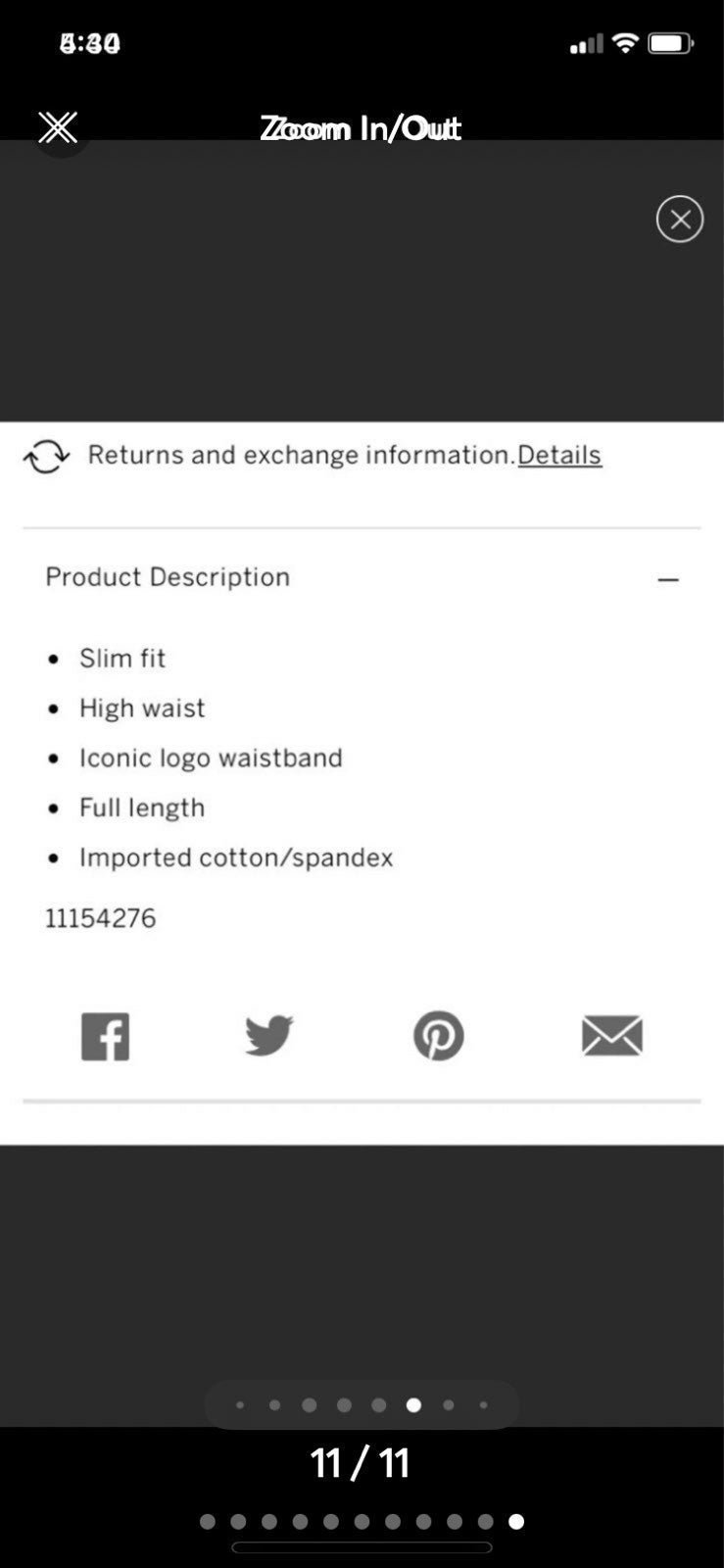724x1568 pixels.
Task: Share the product via the email envelope icon
Action: tap(611, 1036)
